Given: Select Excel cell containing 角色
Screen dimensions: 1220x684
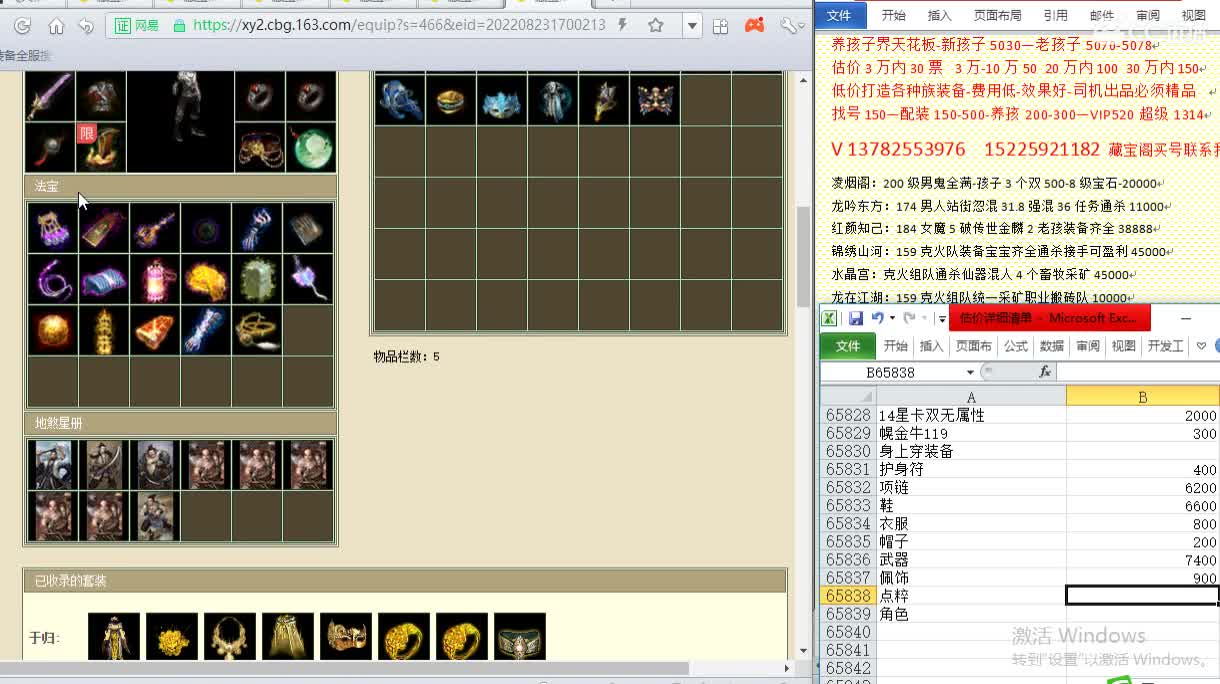Looking at the screenshot, I should pyautogui.click(x=971, y=614).
